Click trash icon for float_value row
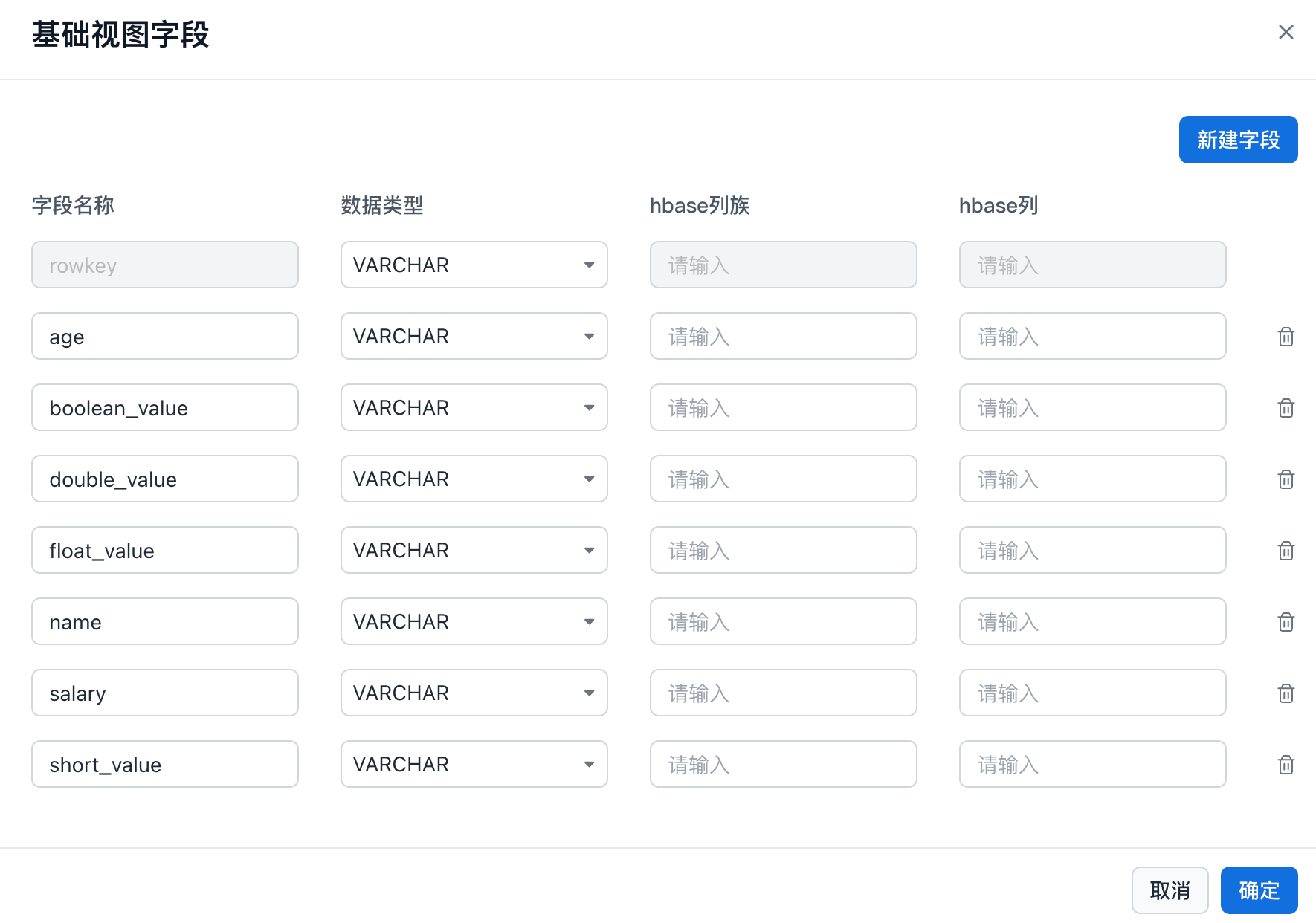 (1286, 551)
